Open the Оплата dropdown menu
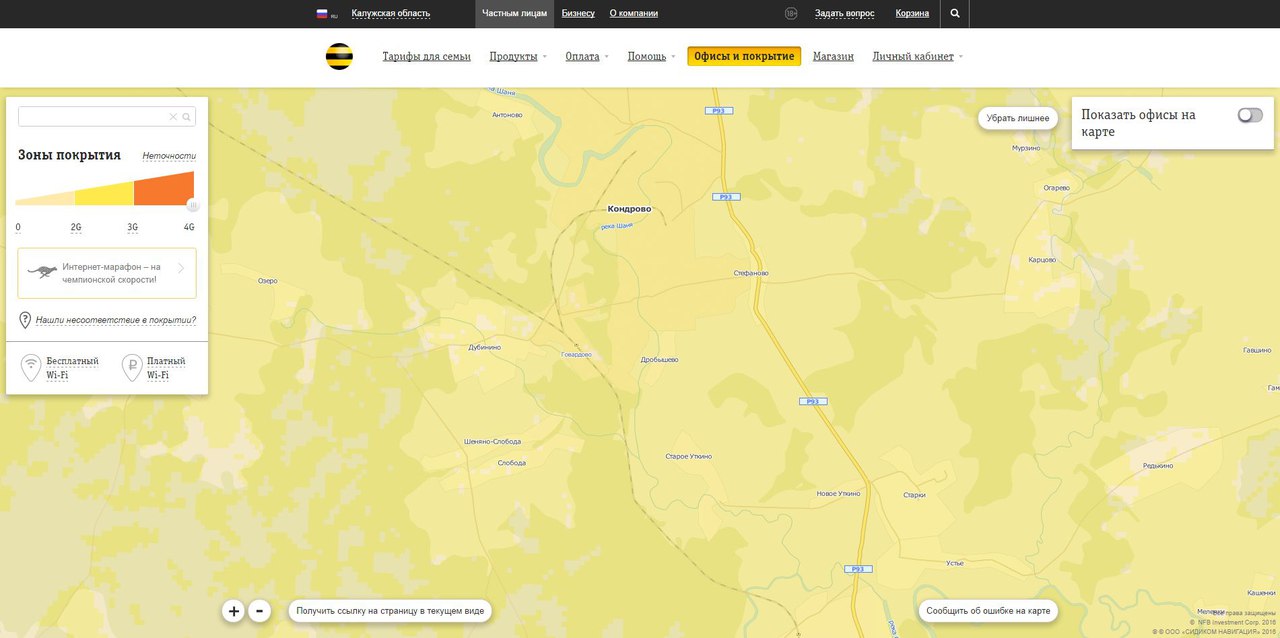Screen dimensions: 1280x638 [587, 56]
